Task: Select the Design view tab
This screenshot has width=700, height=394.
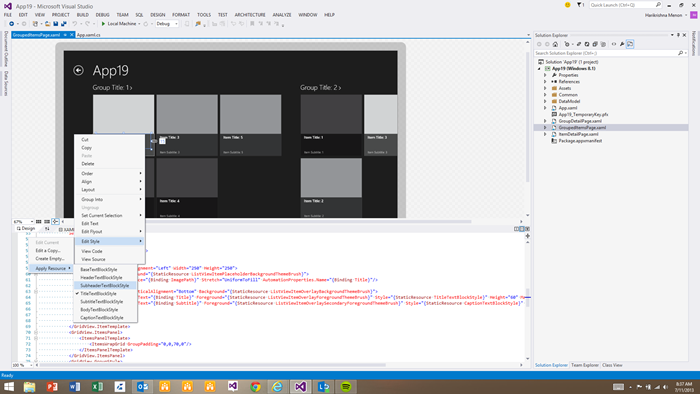Action: [x=26, y=228]
